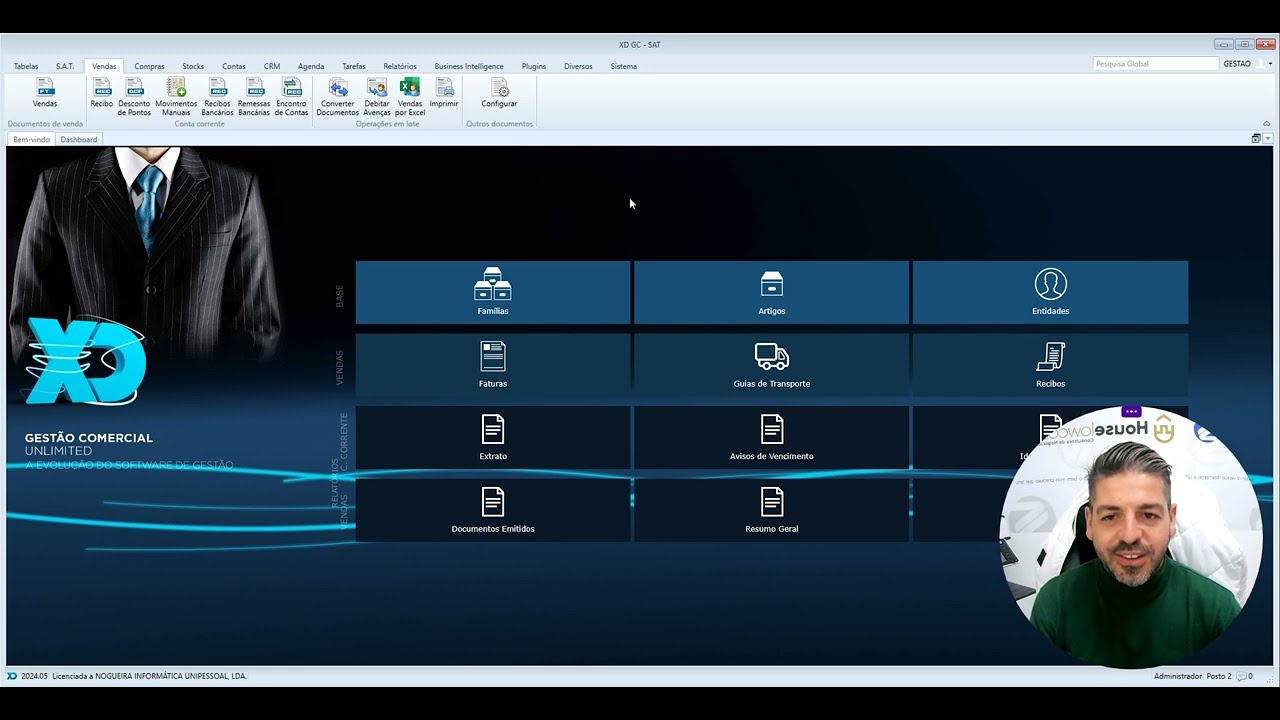1280x720 pixels.
Task: Open the Sistema ribbon tab
Action: 624,66
